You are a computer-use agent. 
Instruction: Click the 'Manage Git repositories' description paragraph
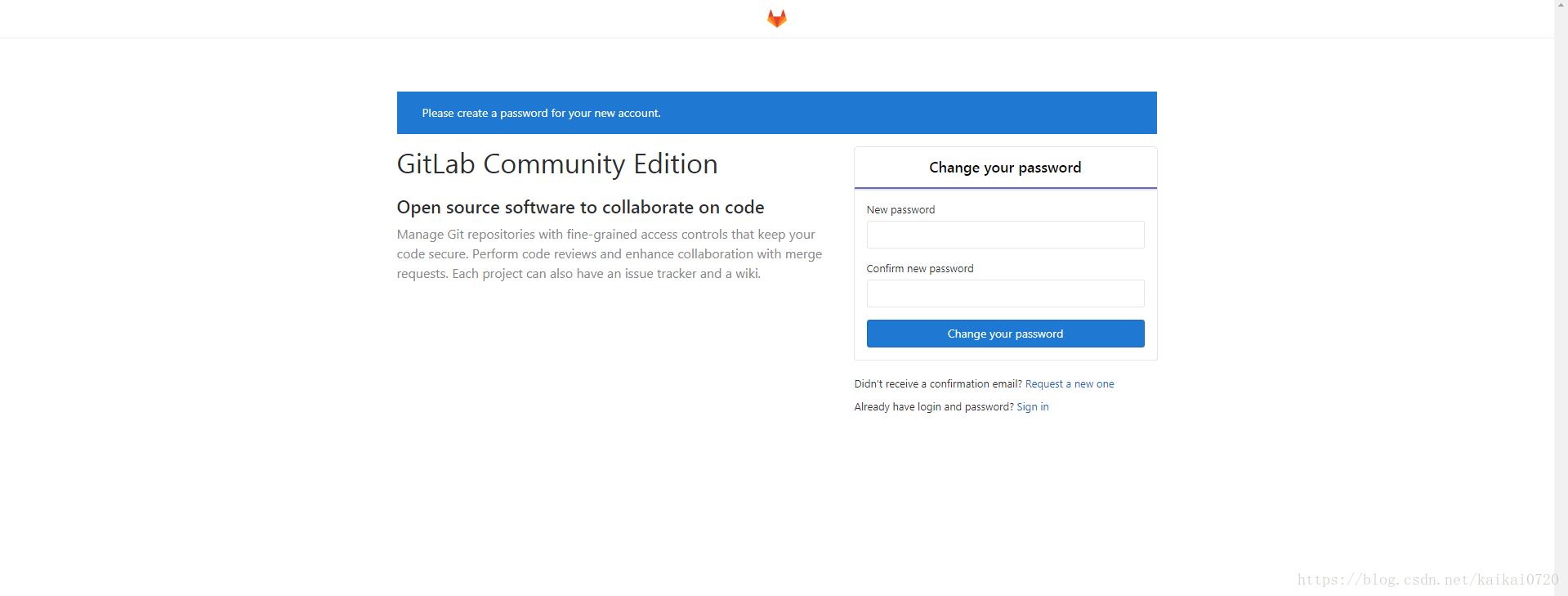coord(610,254)
